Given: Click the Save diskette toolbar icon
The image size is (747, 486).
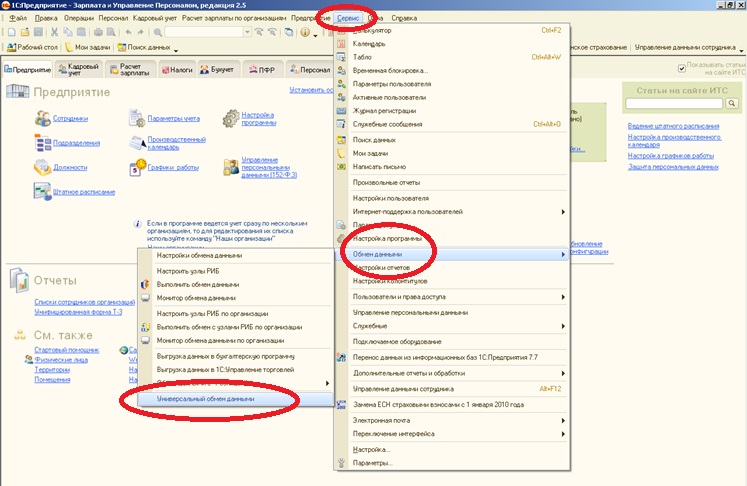Looking at the screenshot, I should click(x=38, y=32).
